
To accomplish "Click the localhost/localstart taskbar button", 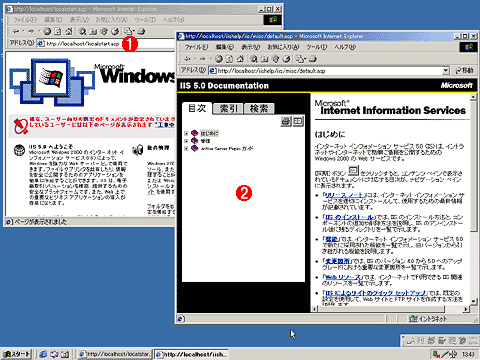I will pyautogui.click(x=115, y=354).
